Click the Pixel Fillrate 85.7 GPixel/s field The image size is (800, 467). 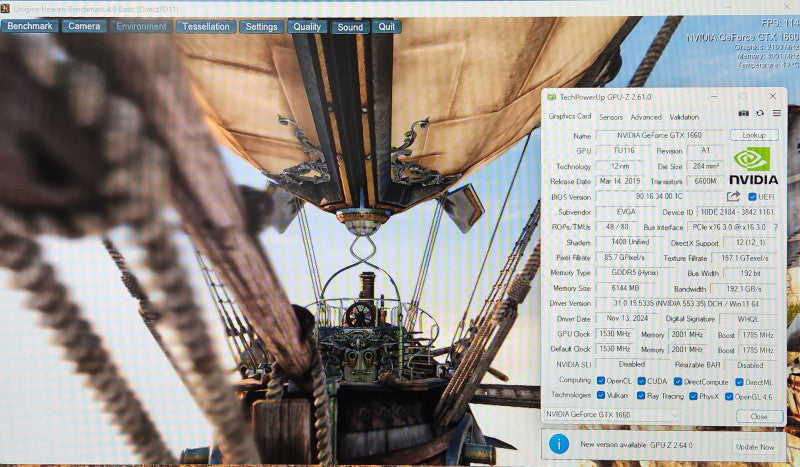click(625, 257)
